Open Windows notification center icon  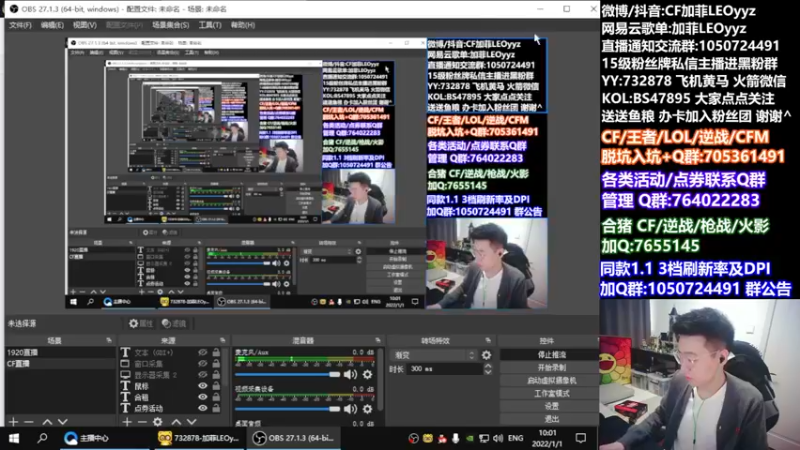pyautogui.click(x=581, y=438)
